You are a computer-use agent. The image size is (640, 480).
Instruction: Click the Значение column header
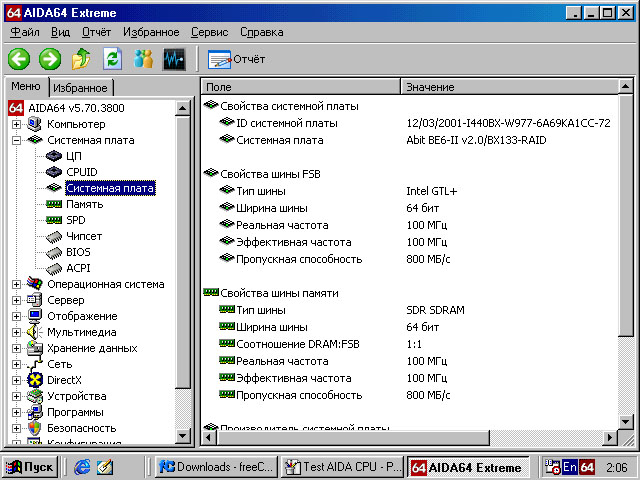coord(509,87)
